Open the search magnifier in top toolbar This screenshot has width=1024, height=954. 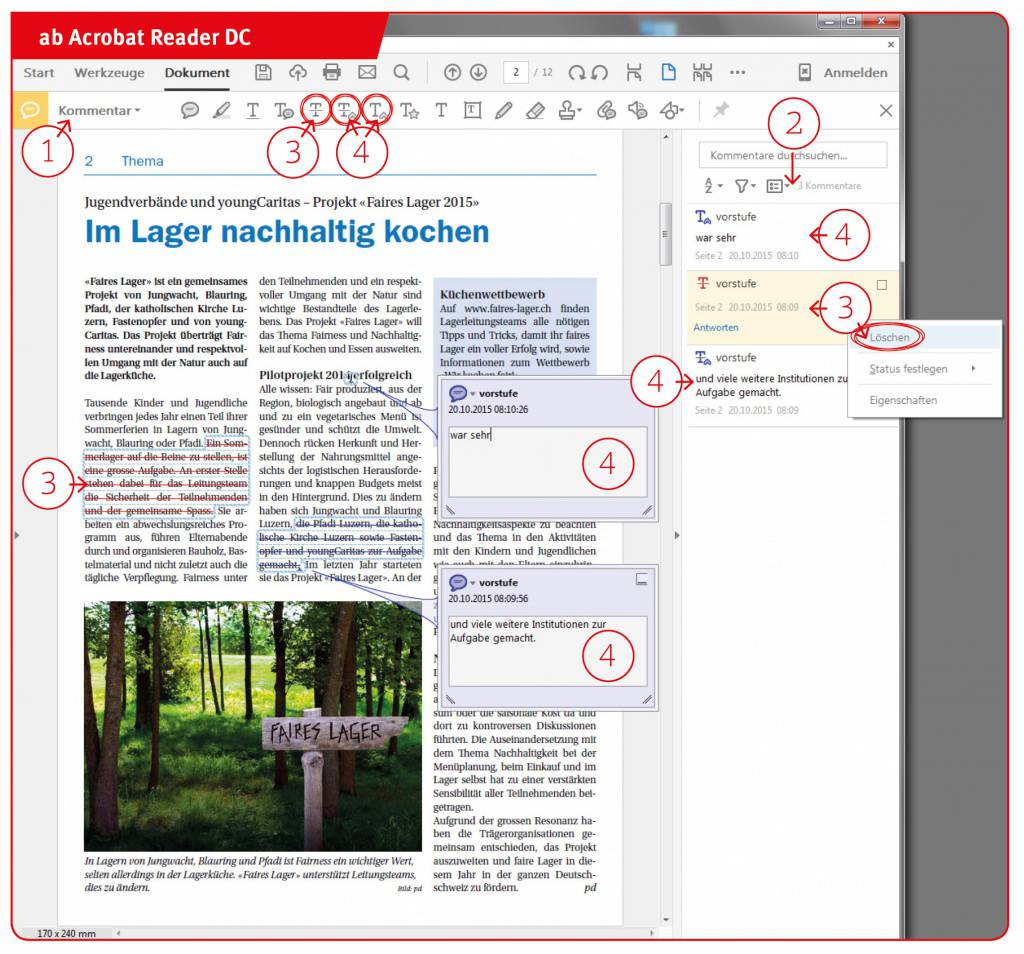402,72
